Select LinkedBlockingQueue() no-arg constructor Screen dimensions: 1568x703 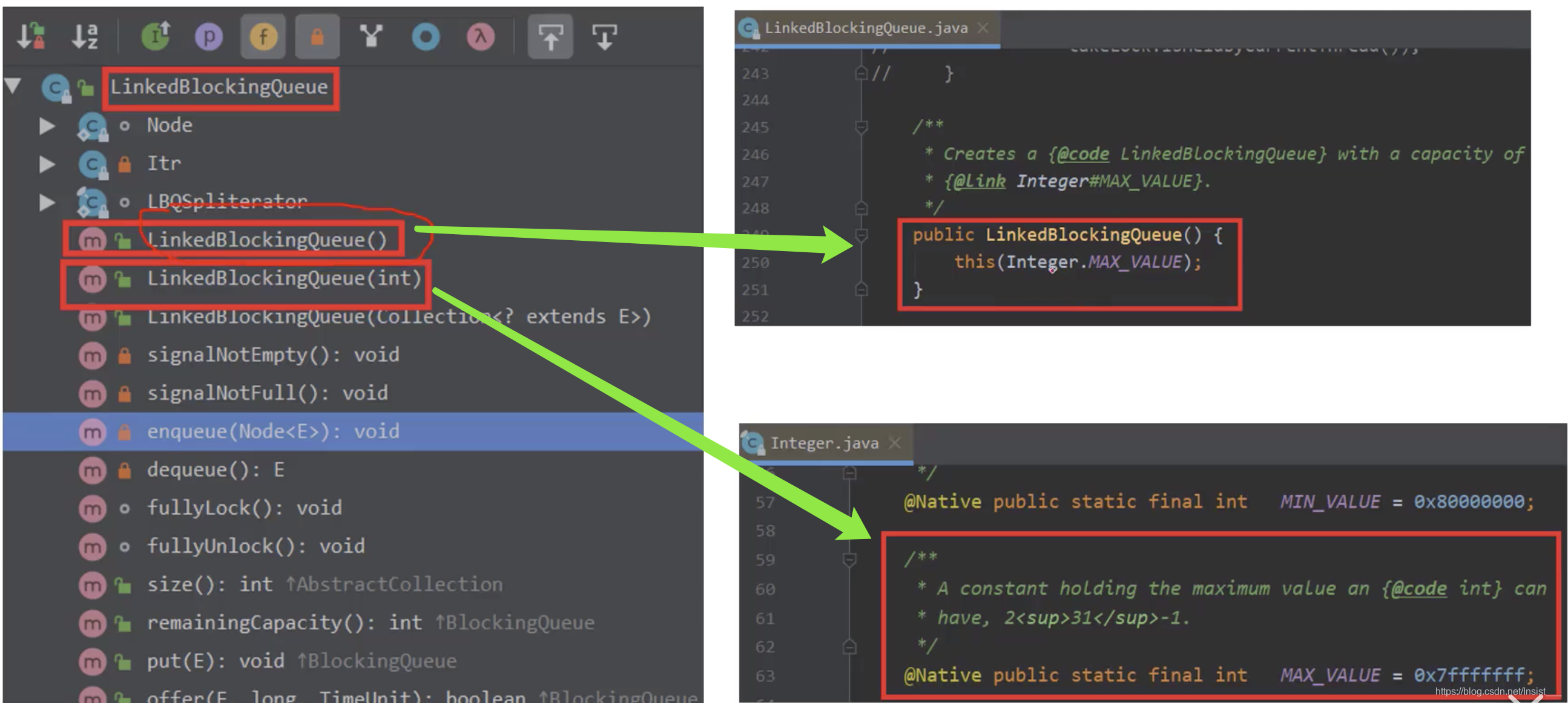(x=267, y=240)
